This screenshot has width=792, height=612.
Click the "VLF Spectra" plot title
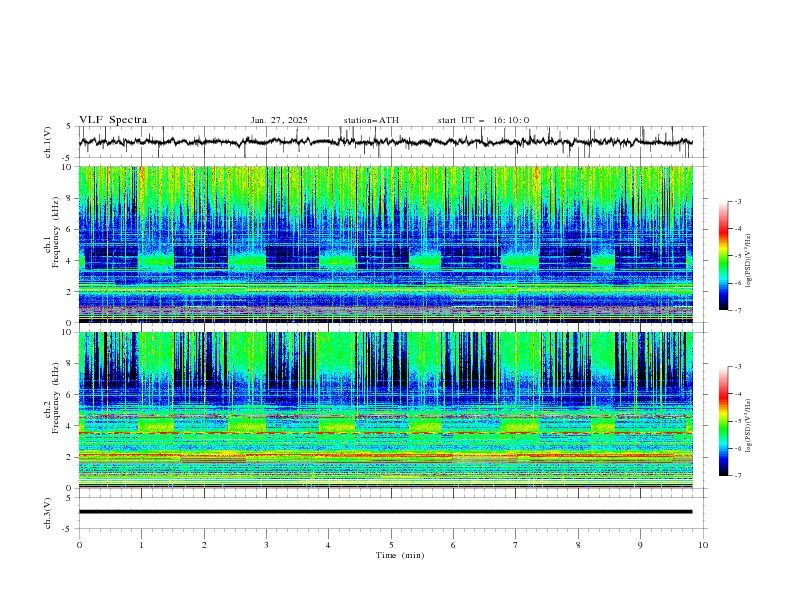coord(113,120)
